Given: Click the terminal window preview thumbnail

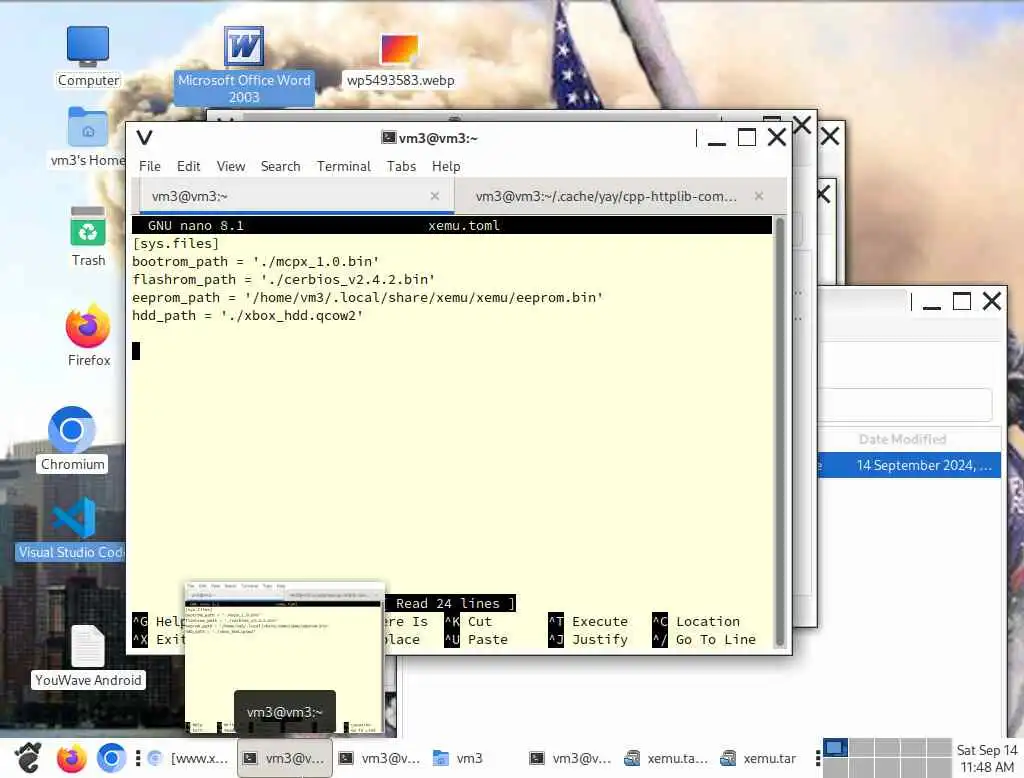Looking at the screenshot, I should click(x=285, y=658).
